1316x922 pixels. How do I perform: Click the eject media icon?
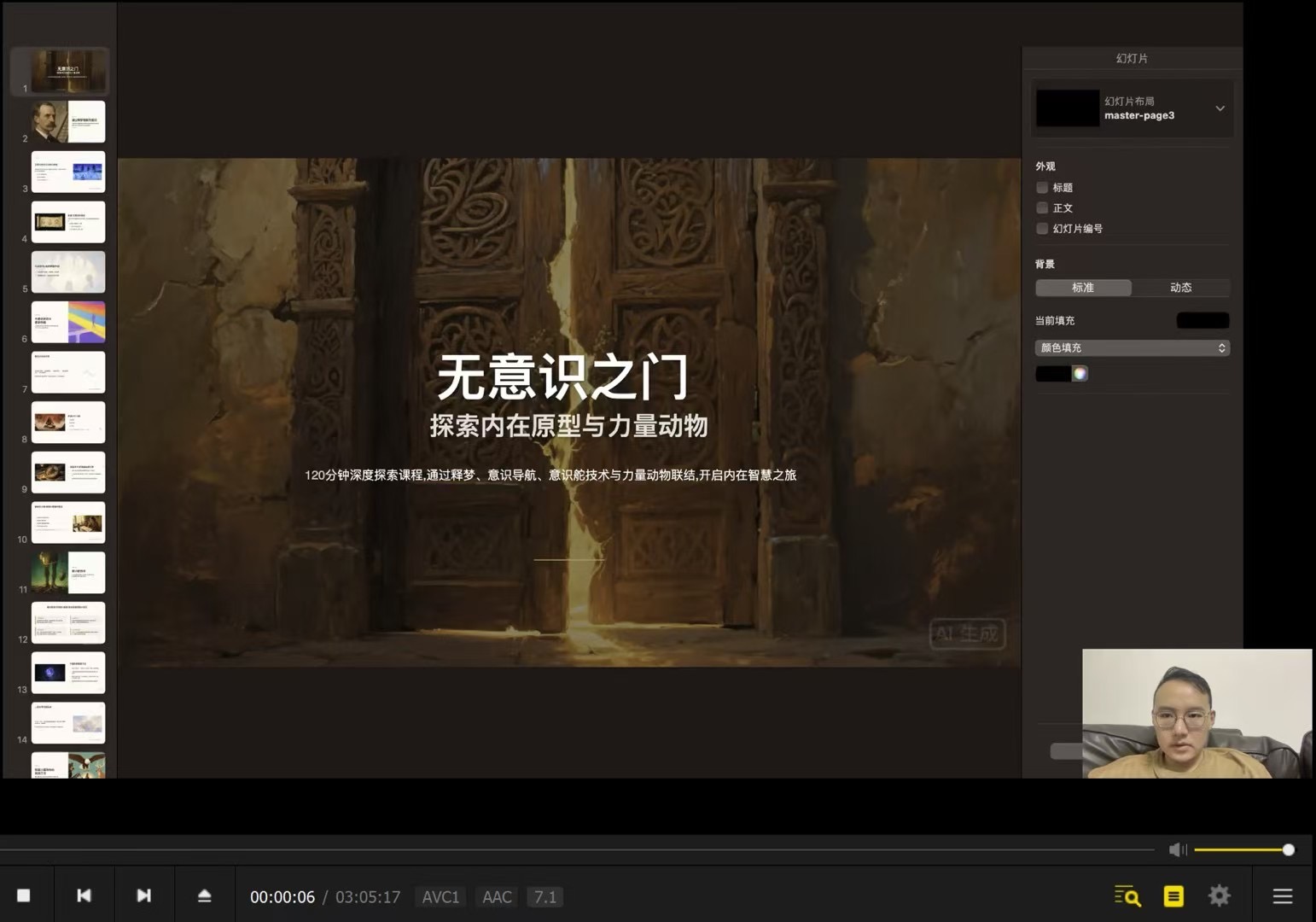click(x=204, y=896)
